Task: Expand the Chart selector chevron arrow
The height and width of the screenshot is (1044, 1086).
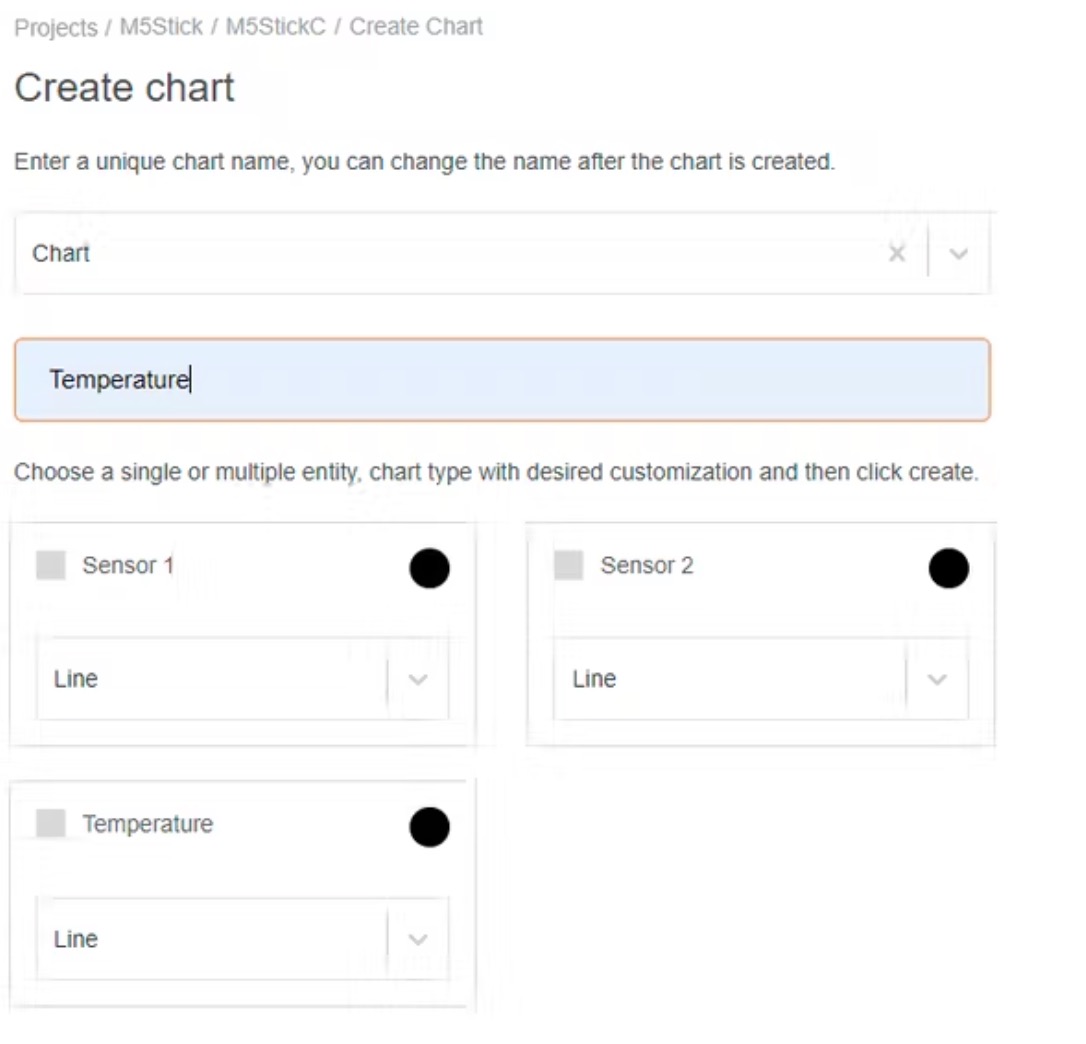Action: coord(958,254)
